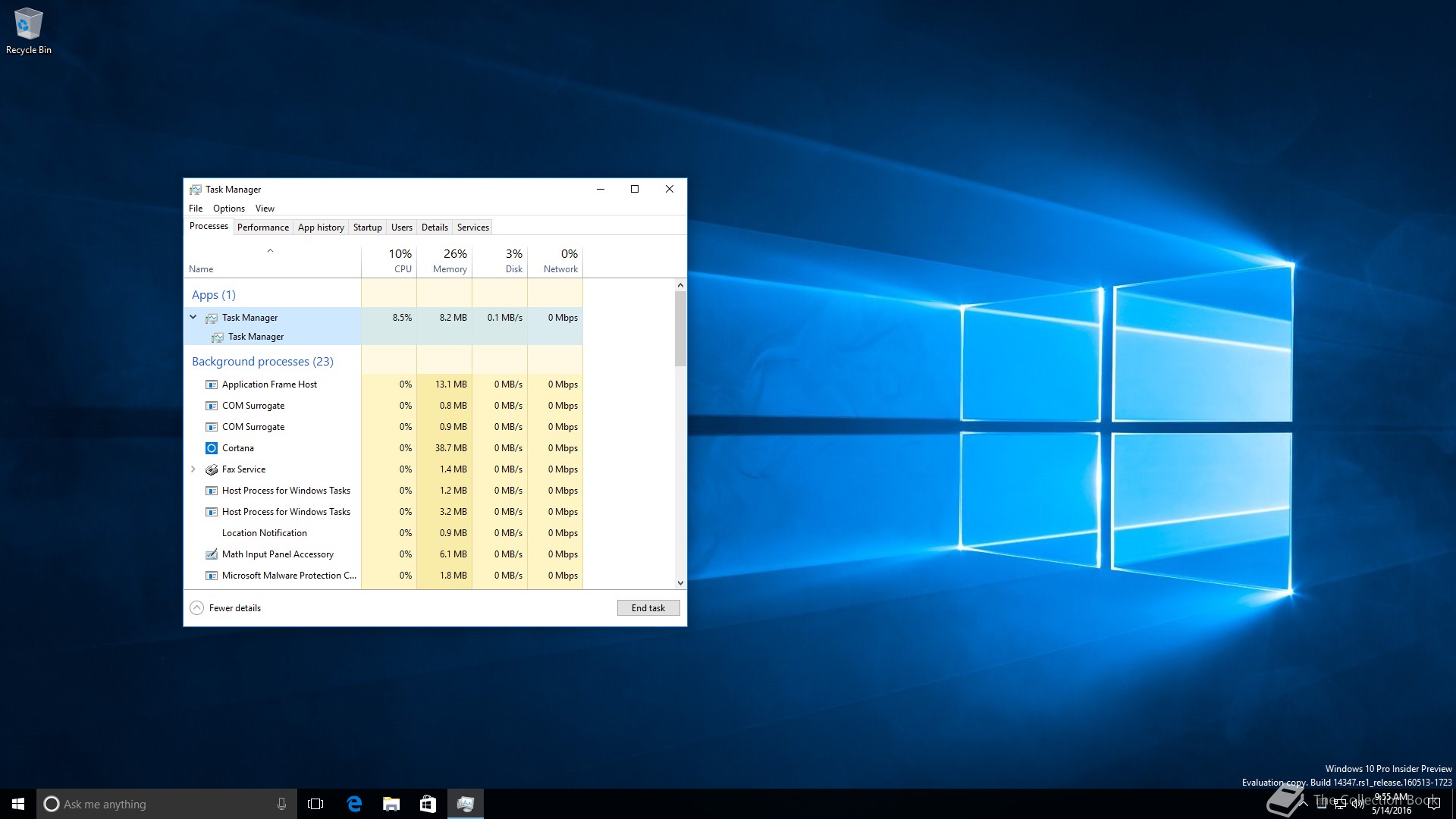Collapse view with Fewer details
The width and height of the screenshot is (1456, 819).
point(226,608)
